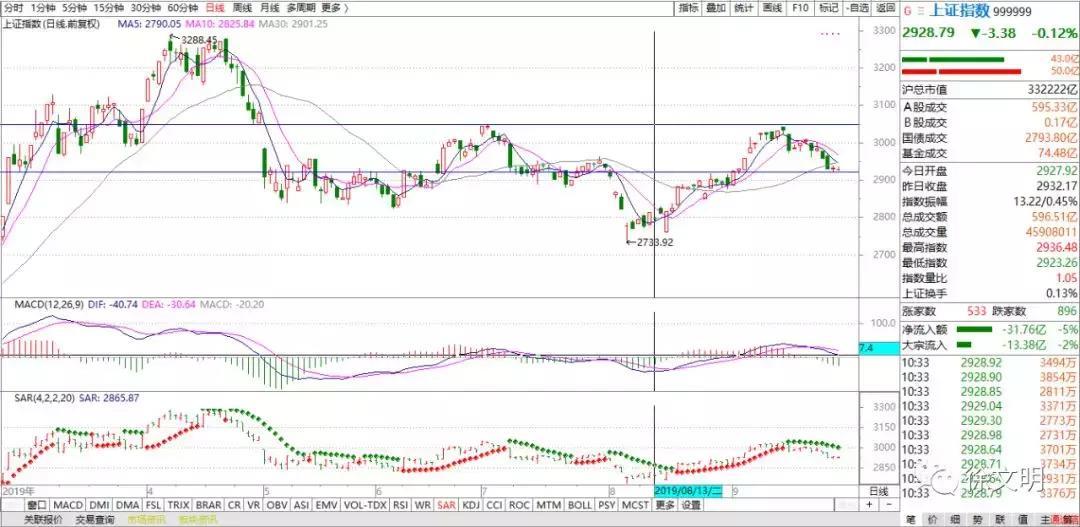Viewport: 1080px width, 527px height.
Task: Open the 标记 marker tool
Action: point(828,7)
